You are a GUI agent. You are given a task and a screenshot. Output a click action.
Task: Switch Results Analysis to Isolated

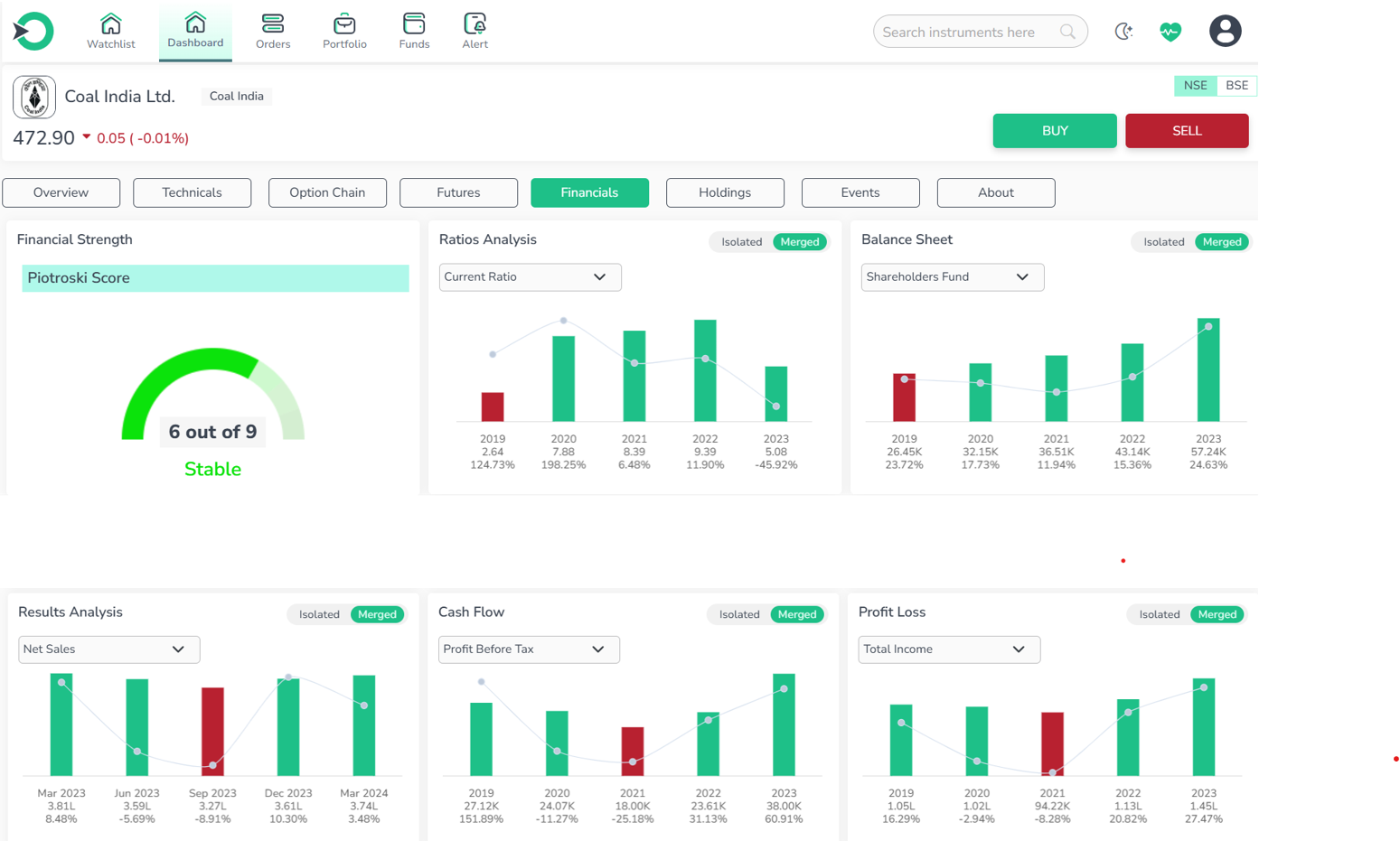[319, 614]
